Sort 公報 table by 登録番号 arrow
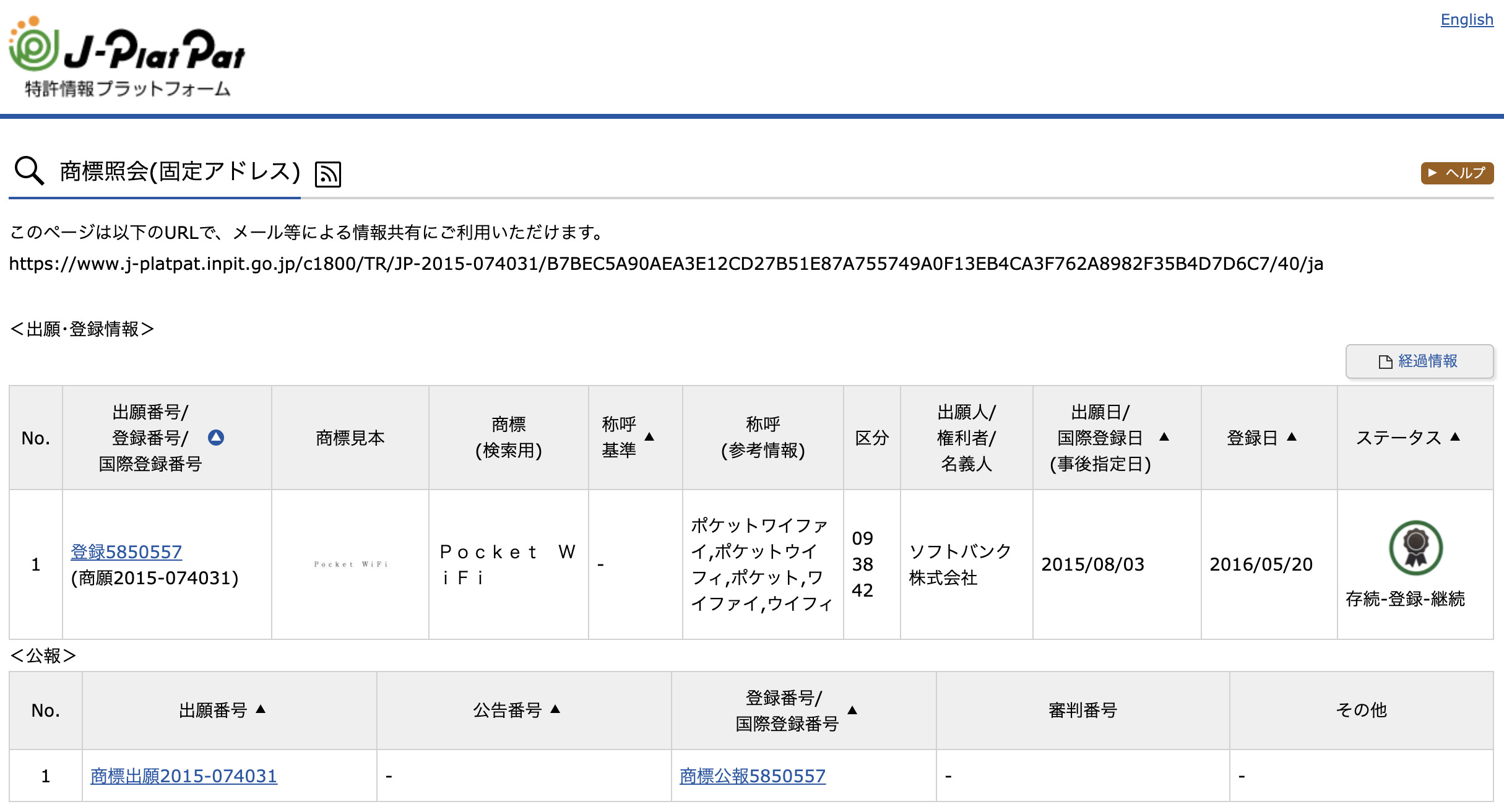Image resolution: width=1504 pixels, height=812 pixels. tap(852, 710)
